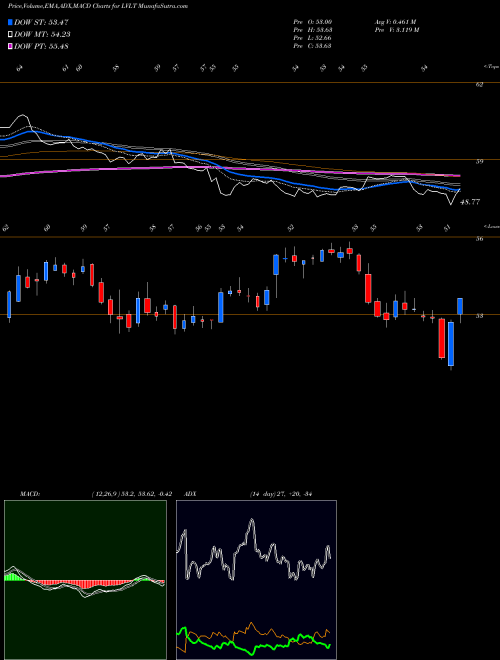Click the last blue candlestick near 53
This screenshot has height=660, width=500.
click(460, 306)
